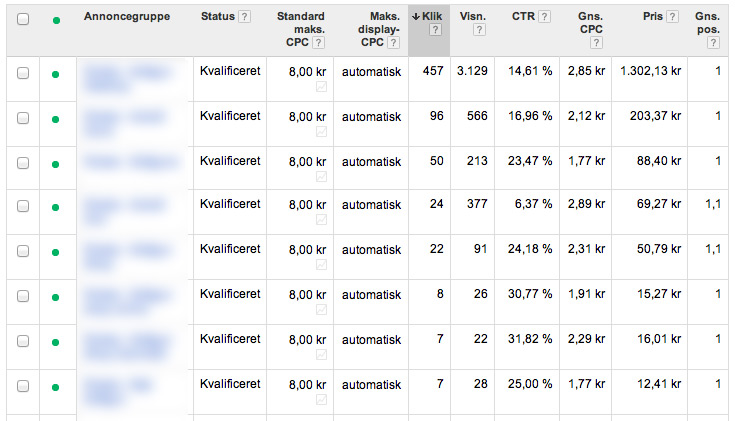Toggle the select-all checkbox in header

click(x=23, y=18)
